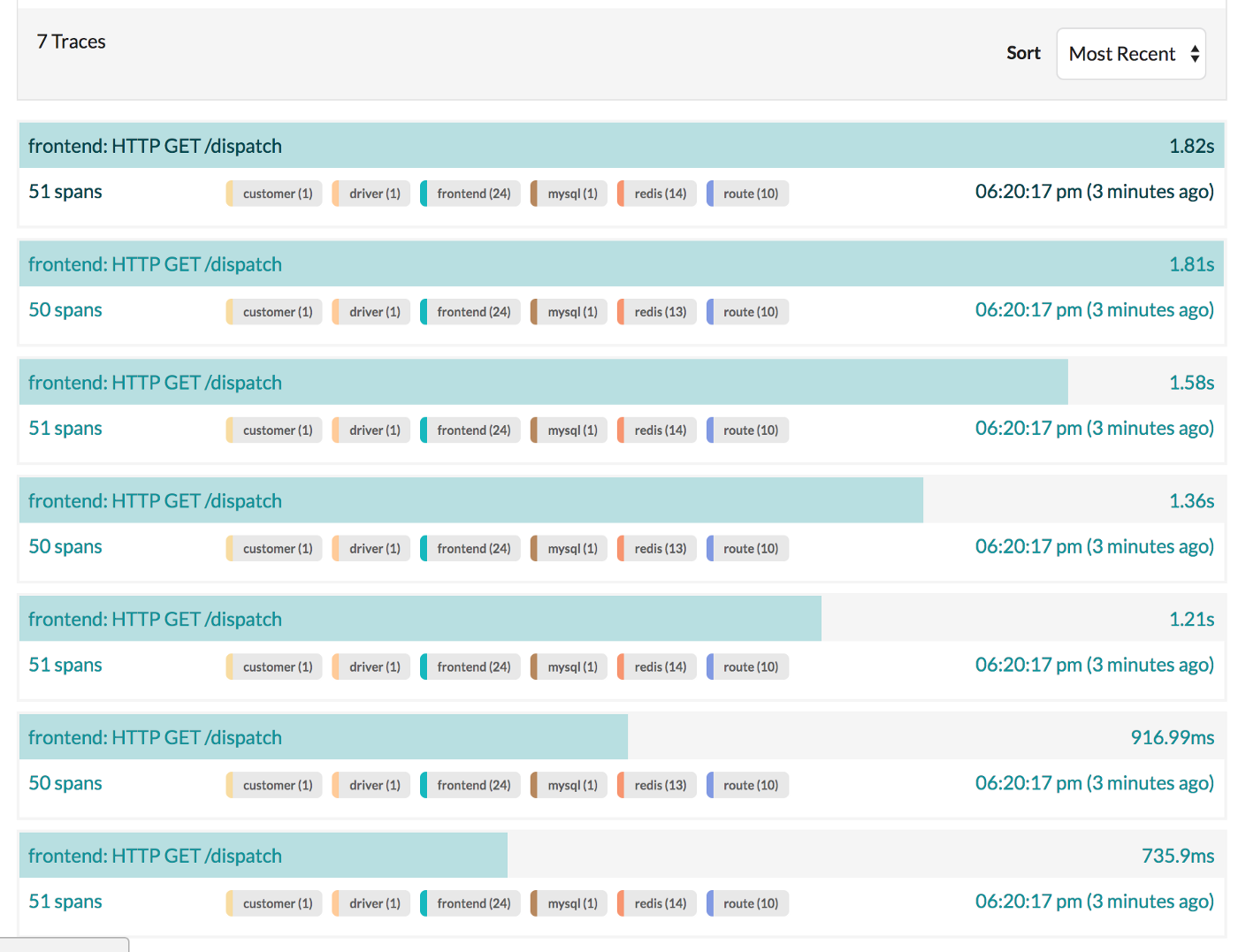This screenshot has height=952, width=1238.
Task: Select the frontend (24) tag in 1.81s trace
Action: [470, 312]
